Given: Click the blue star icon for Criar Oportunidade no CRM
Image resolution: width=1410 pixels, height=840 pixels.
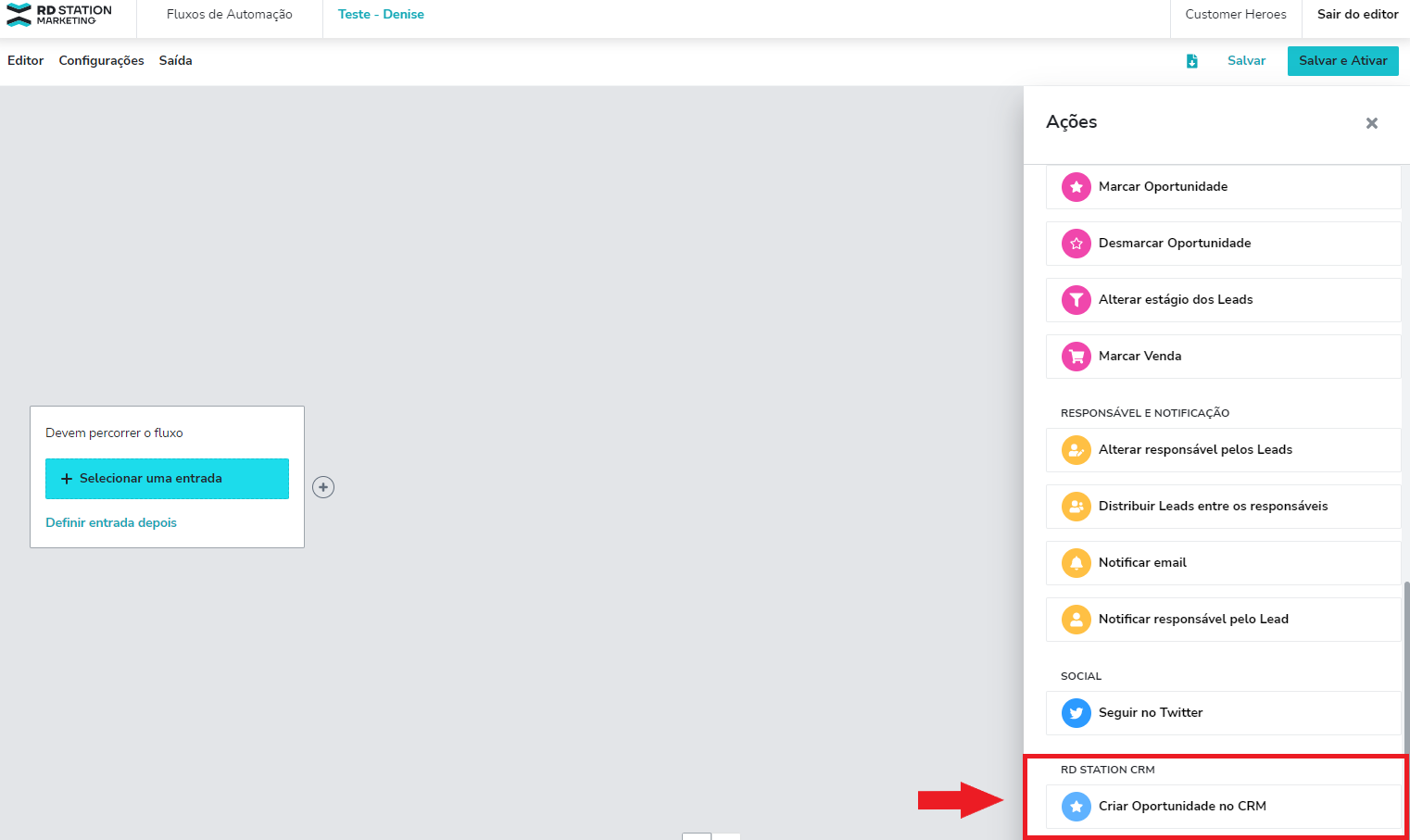Looking at the screenshot, I should (x=1076, y=807).
